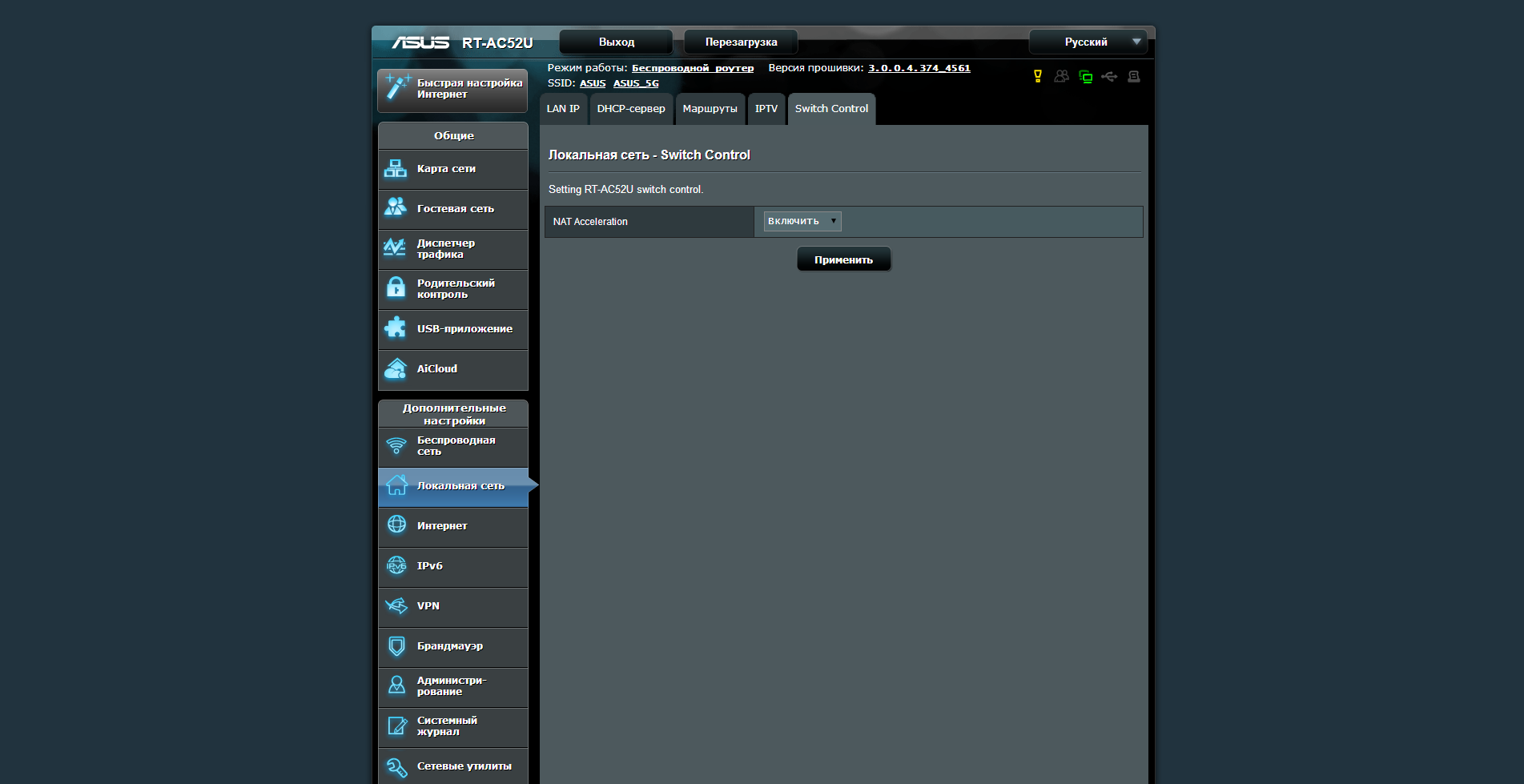Switch to the IPTV tab
Viewport: 1524px width, 784px height.
click(766, 109)
